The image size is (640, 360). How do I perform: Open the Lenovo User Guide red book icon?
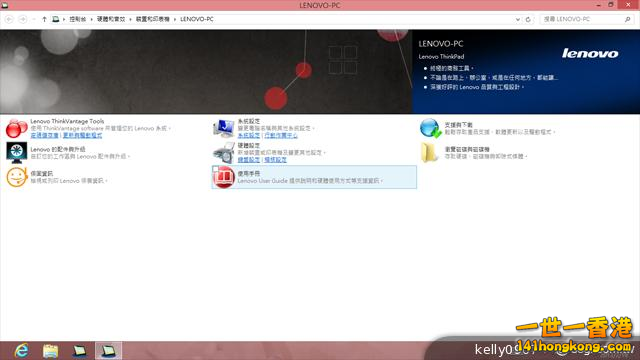coord(224,177)
